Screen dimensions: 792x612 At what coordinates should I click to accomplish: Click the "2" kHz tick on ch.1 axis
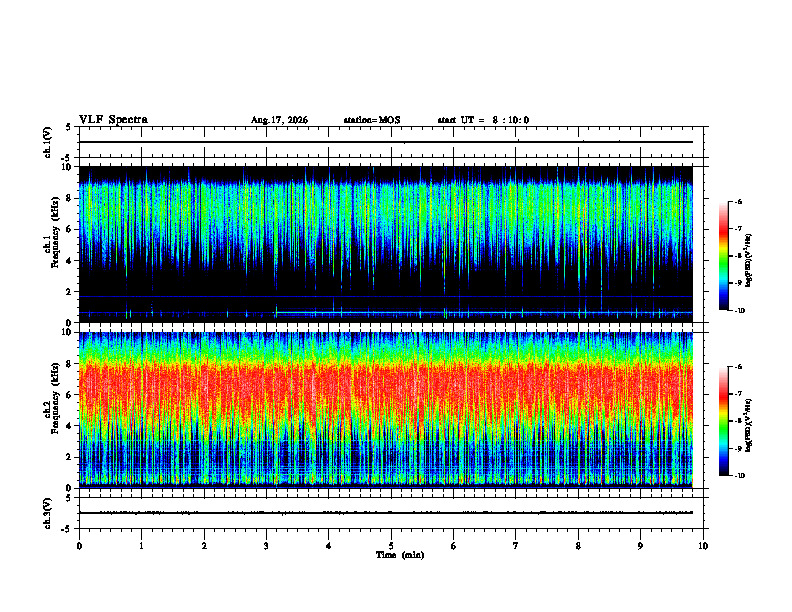click(x=68, y=291)
